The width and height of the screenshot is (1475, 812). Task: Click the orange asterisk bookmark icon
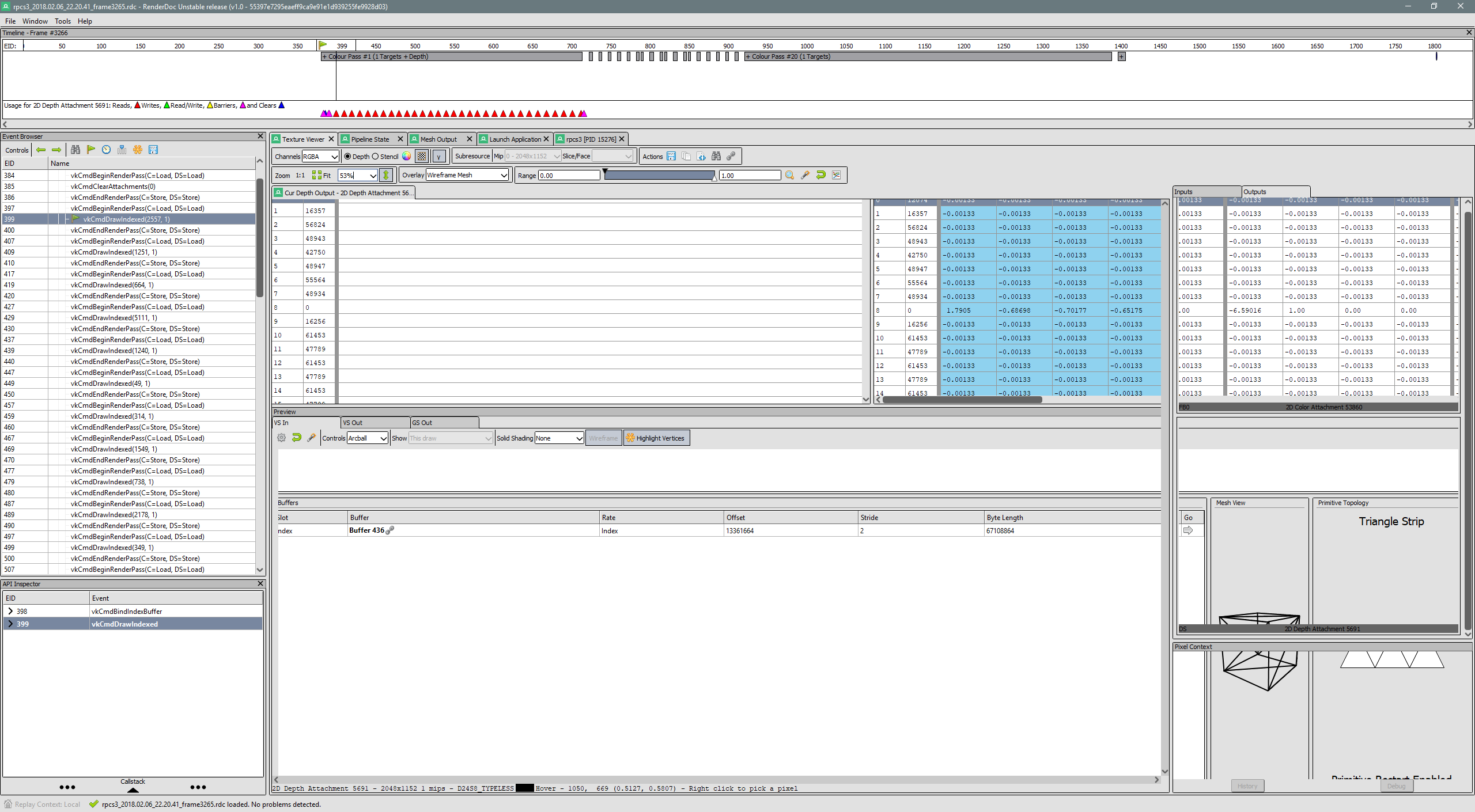(138, 150)
